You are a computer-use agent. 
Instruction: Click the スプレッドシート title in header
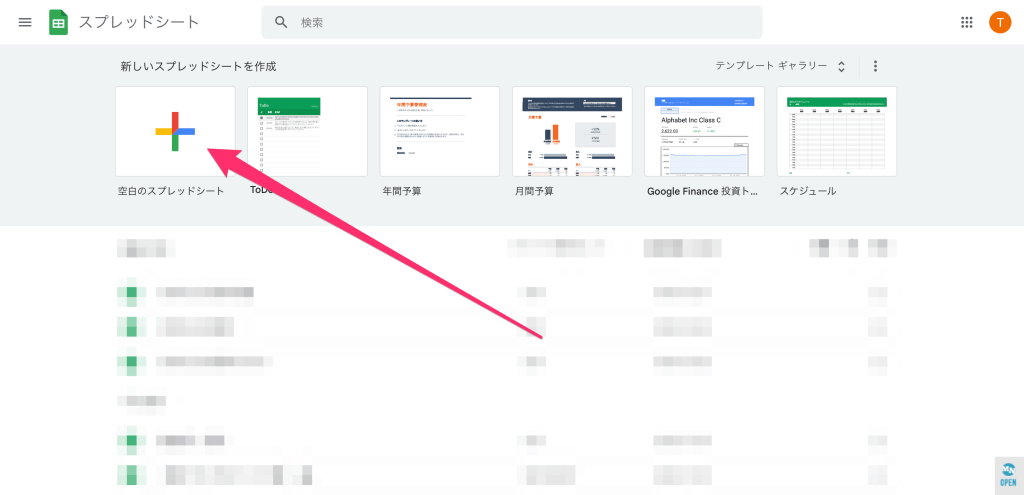click(139, 22)
